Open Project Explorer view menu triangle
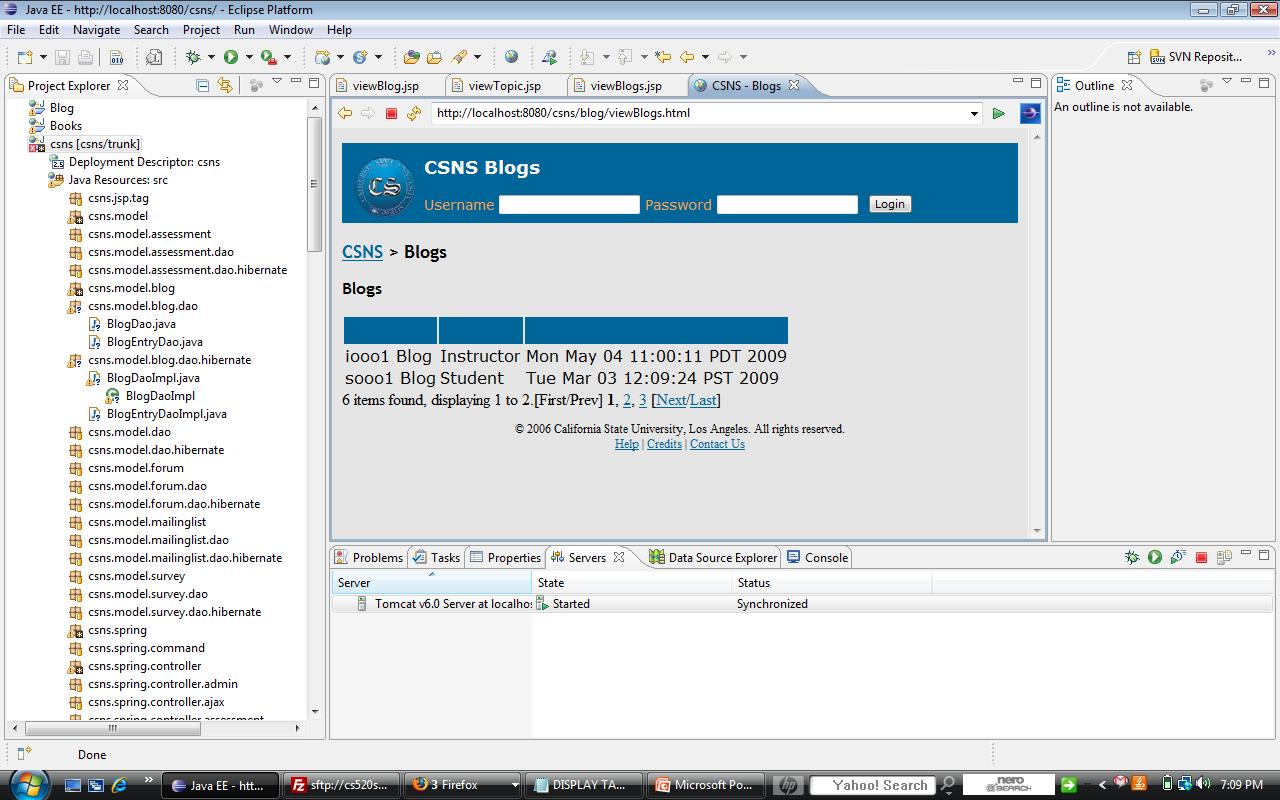The image size is (1280, 800). pyautogui.click(x=277, y=83)
